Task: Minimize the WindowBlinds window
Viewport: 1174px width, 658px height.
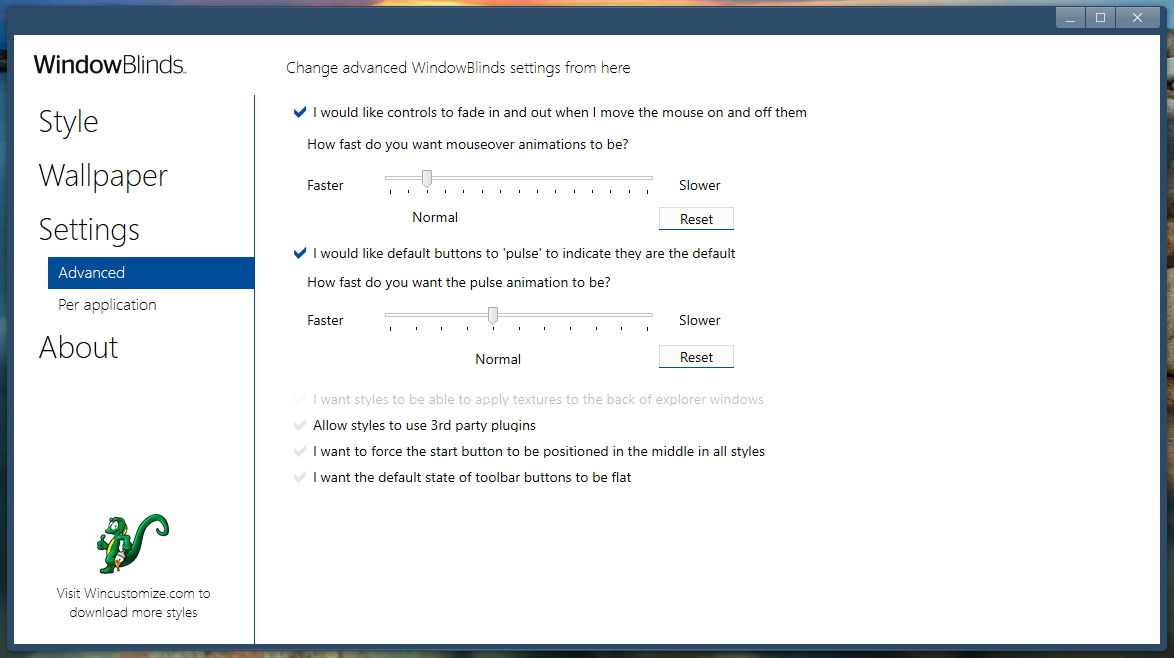Action: 1071,18
